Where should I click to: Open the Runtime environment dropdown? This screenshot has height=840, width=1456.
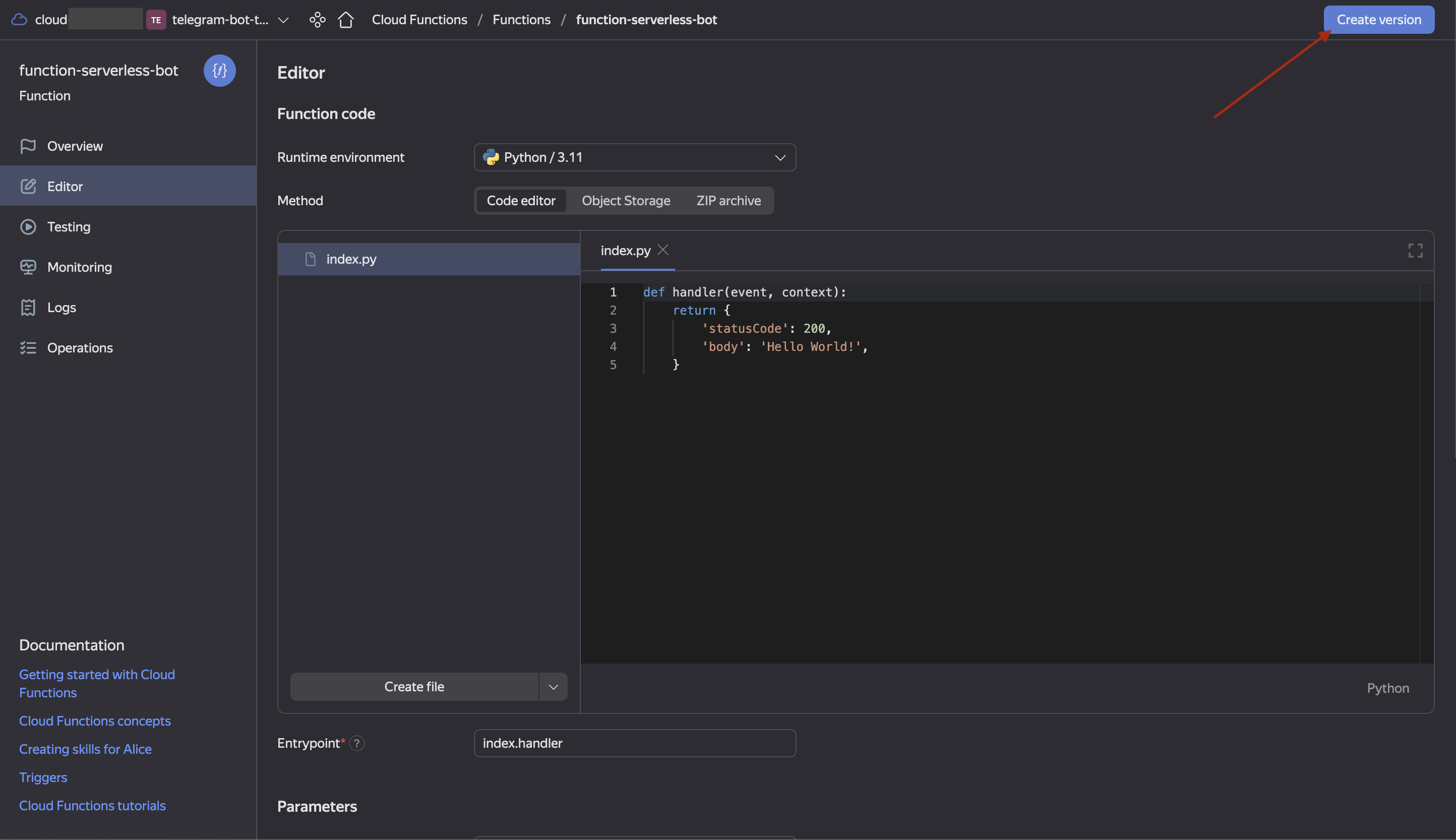635,157
